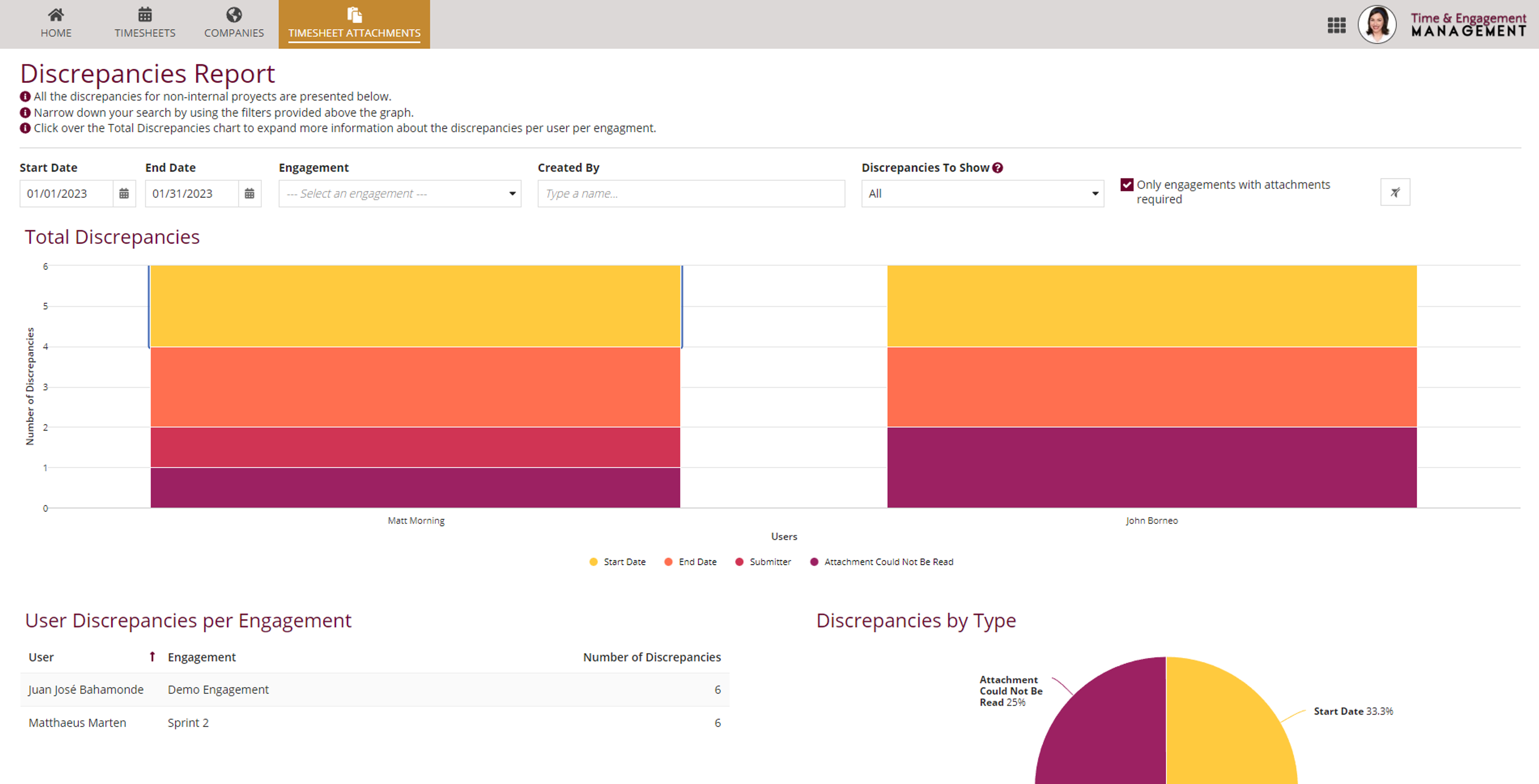
Task: Expand the Engagement dropdown
Action: [400, 193]
